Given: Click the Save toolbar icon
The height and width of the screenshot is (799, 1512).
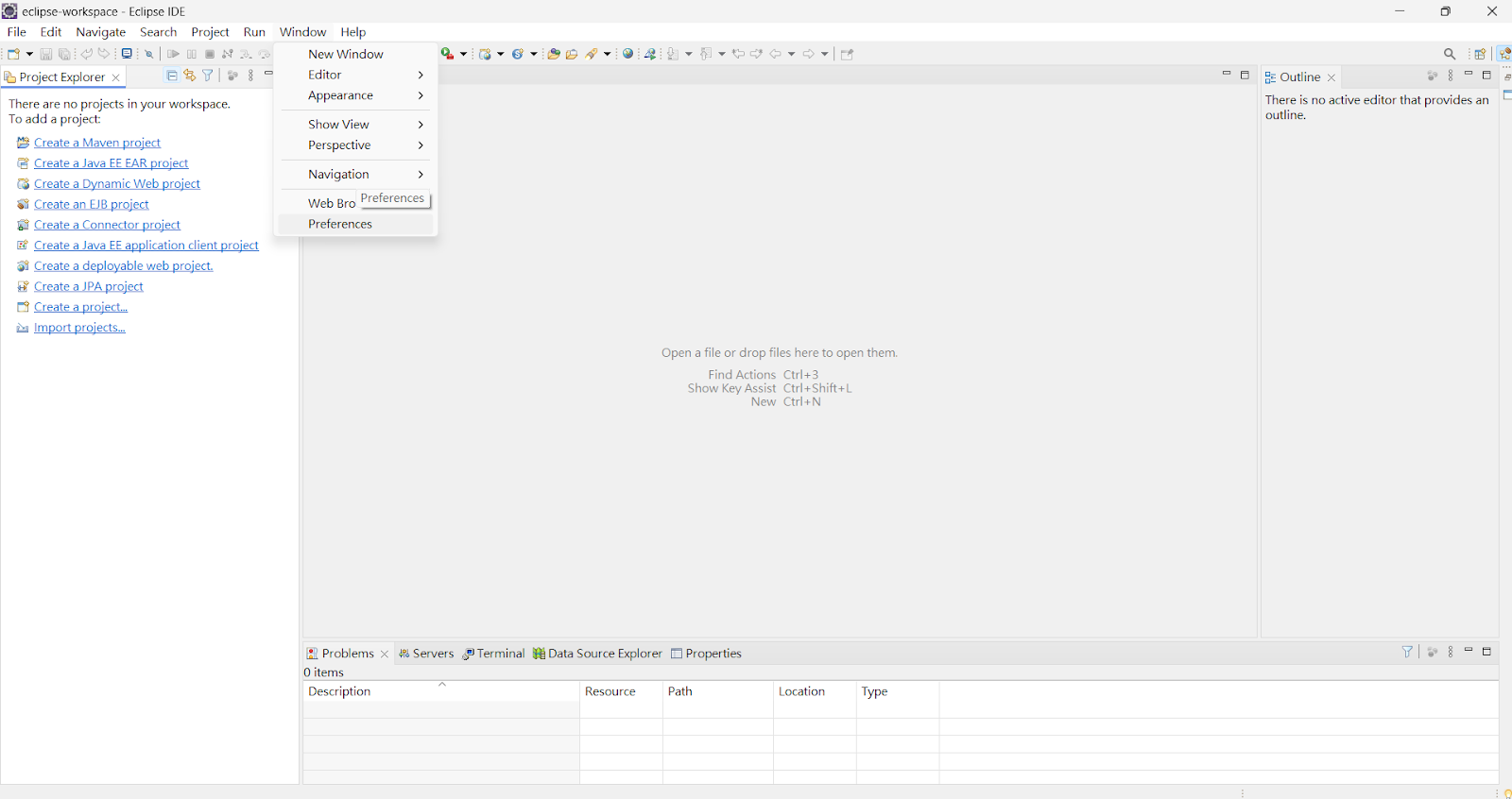Looking at the screenshot, I should coord(45,54).
